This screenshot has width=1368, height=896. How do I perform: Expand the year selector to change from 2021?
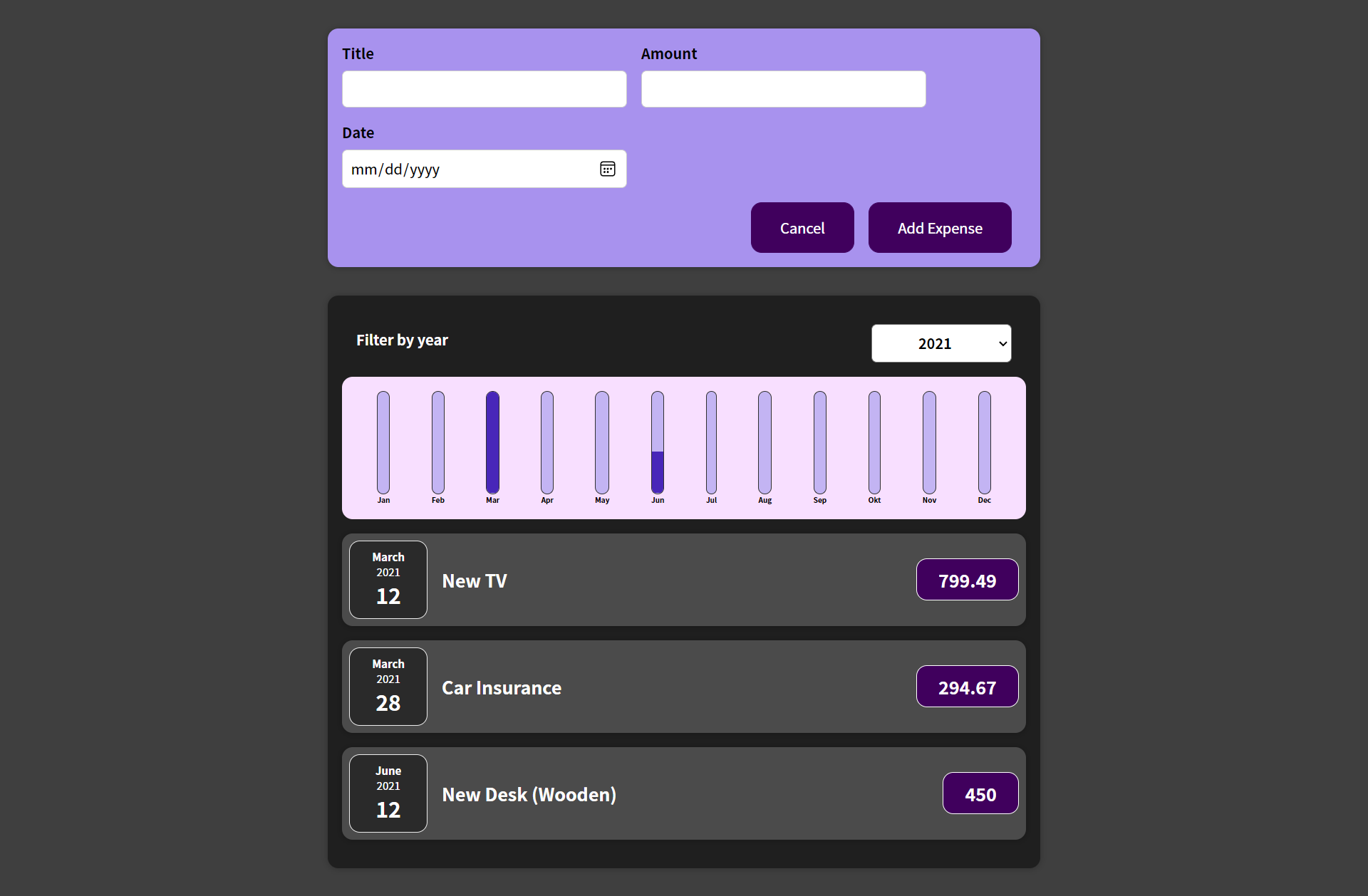tap(941, 343)
